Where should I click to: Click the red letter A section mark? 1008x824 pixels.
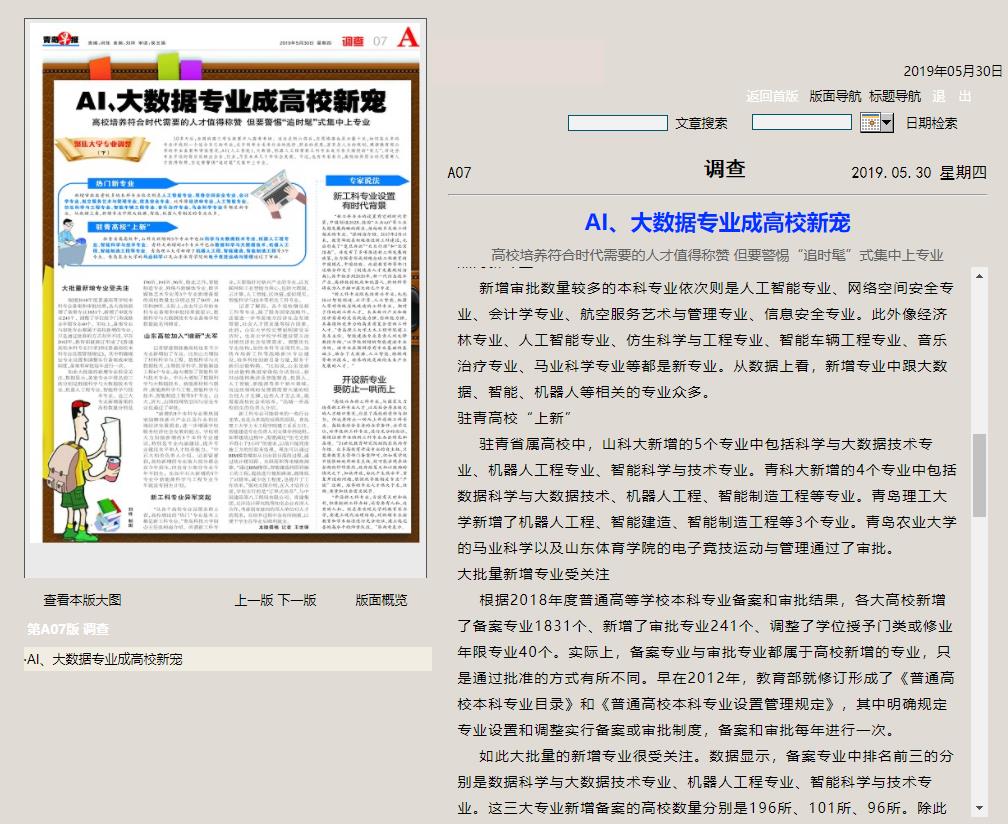407,38
